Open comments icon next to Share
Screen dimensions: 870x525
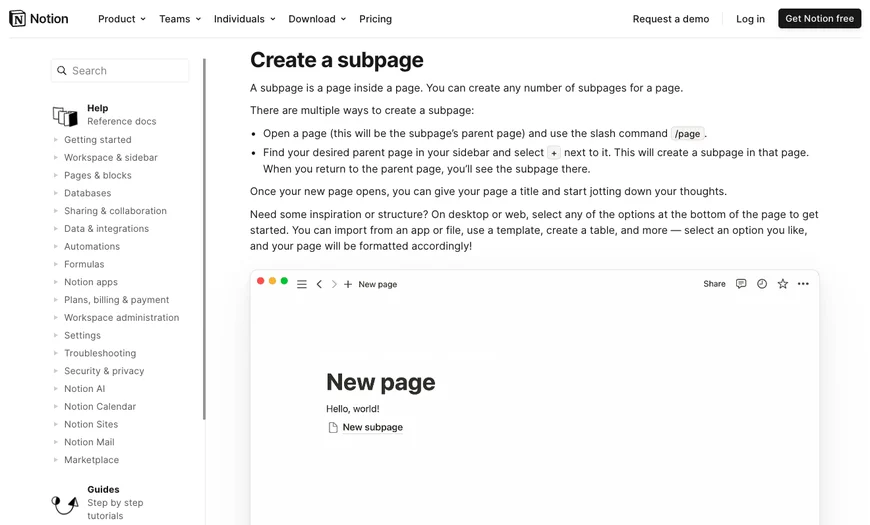coord(741,284)
